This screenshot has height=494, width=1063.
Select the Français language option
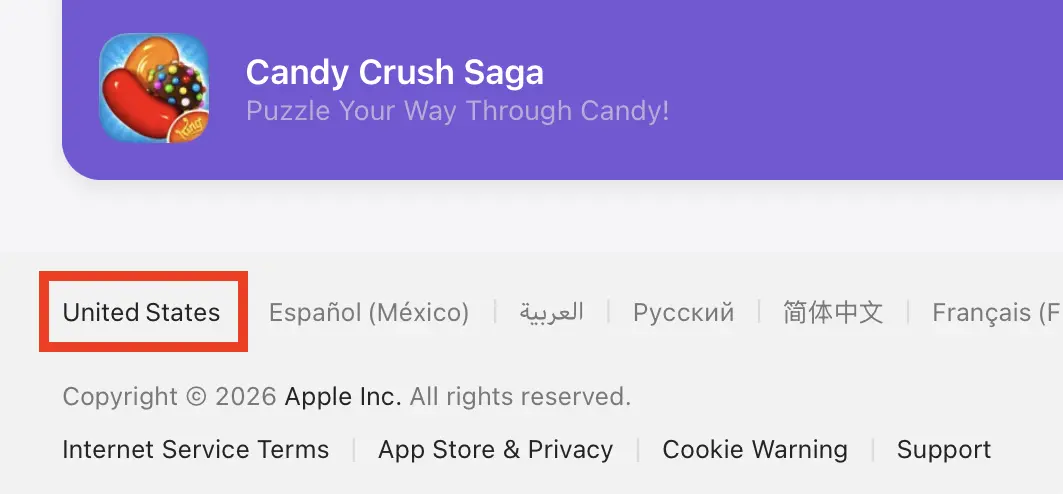pyautogui.click(x=995, y=313)
